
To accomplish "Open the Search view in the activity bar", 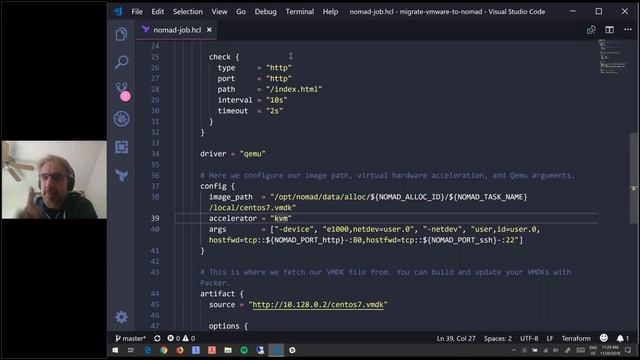I will click(121, 62).
